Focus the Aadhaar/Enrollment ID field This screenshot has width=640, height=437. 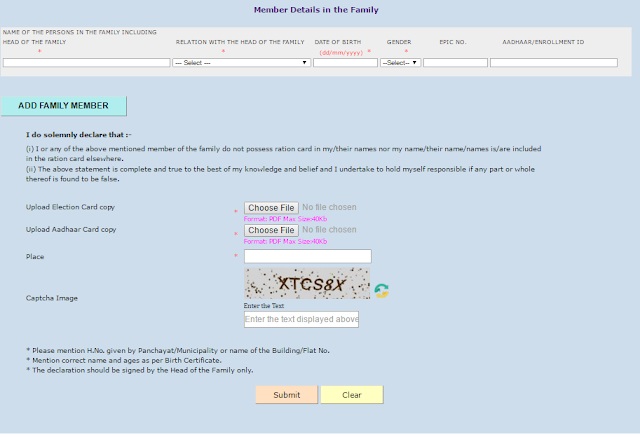click(x=554, y=62)
